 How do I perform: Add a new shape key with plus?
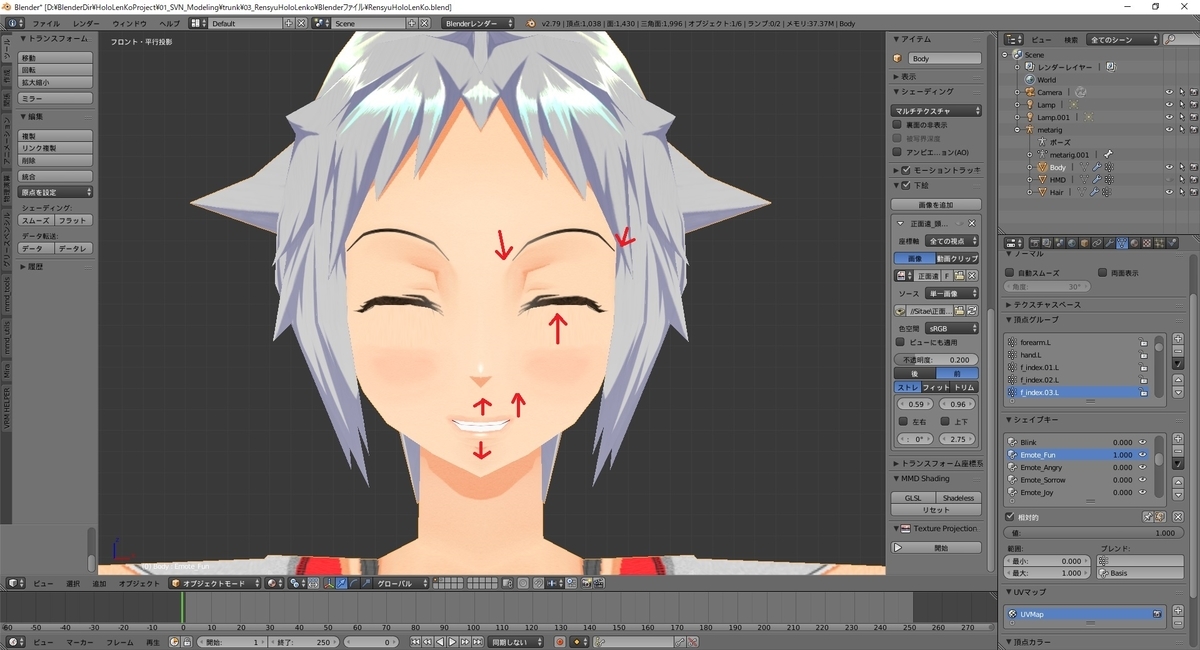[x=1177, y=439]
